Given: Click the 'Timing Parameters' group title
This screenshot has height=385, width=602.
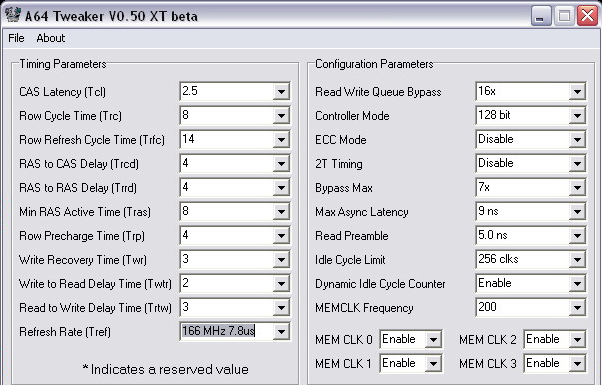Looking at the screenshot, I should coord(63,64).
